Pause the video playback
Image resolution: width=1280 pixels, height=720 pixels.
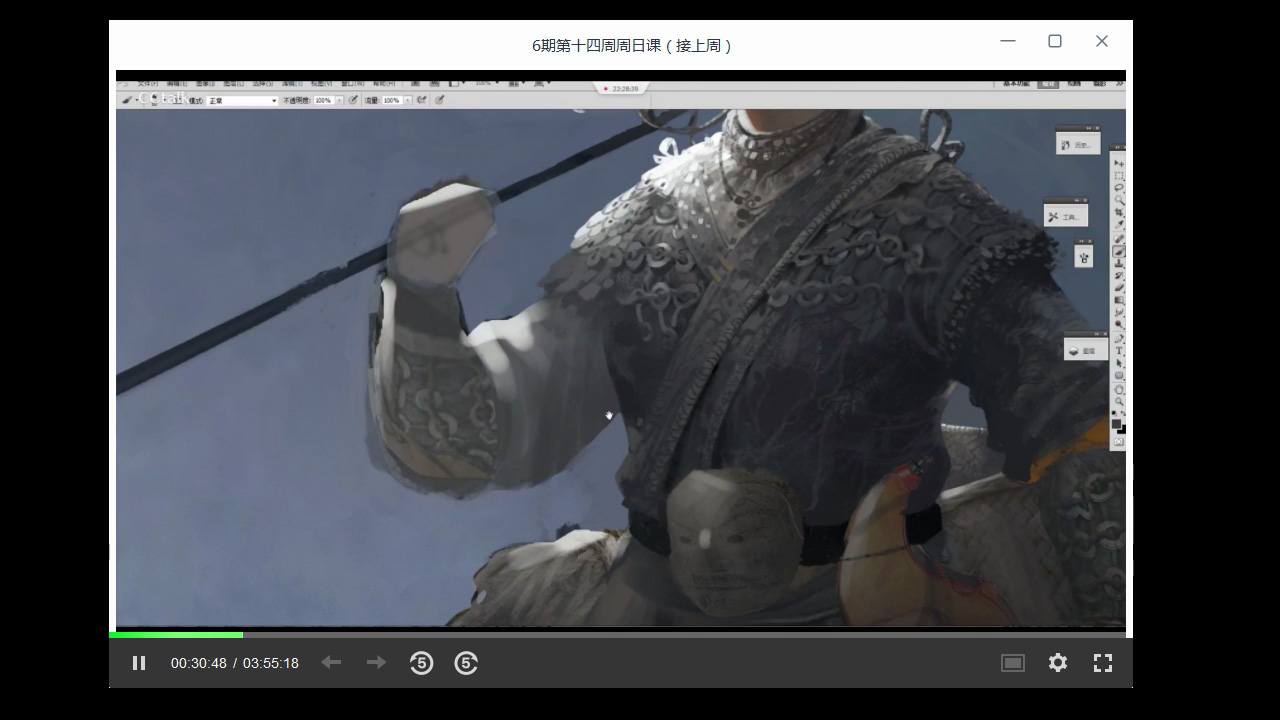click(139, 663)
